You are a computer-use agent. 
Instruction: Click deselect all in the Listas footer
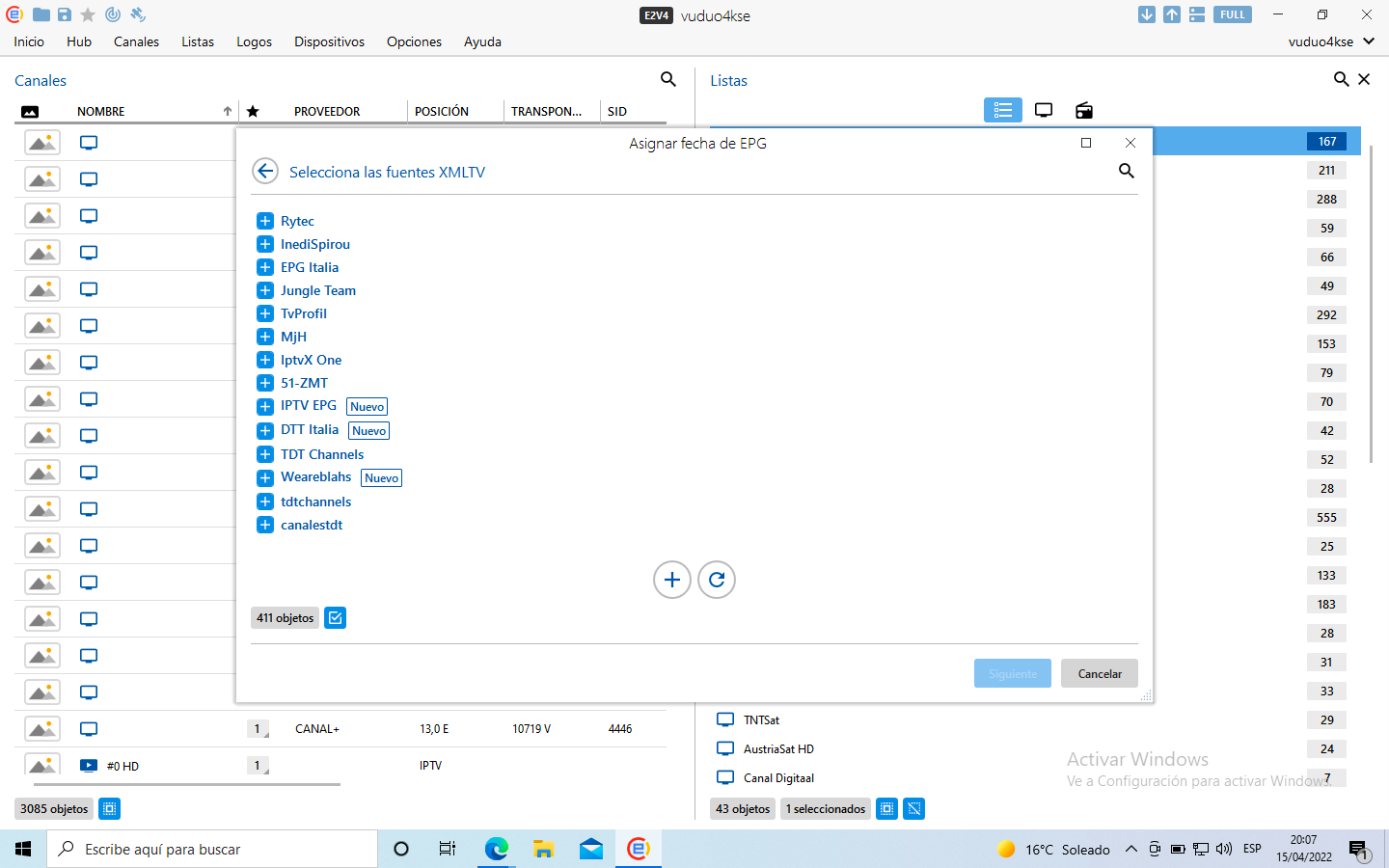pos(914,808)
